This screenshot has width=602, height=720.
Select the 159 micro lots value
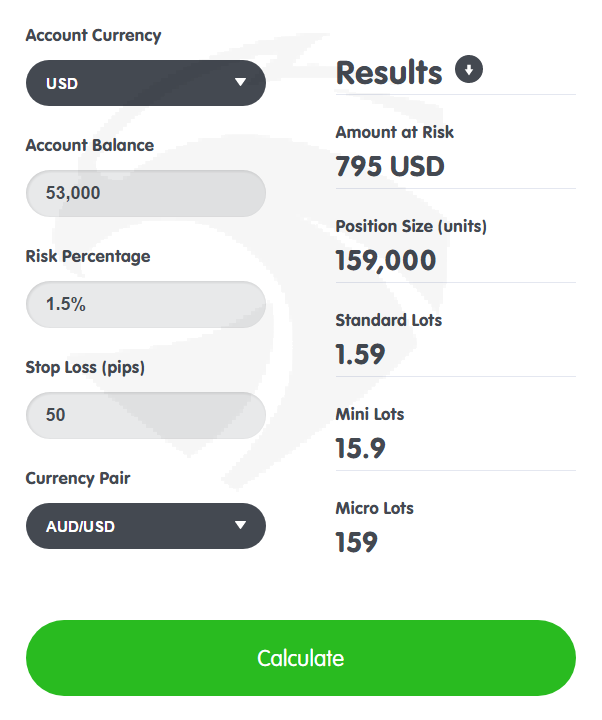357,542
